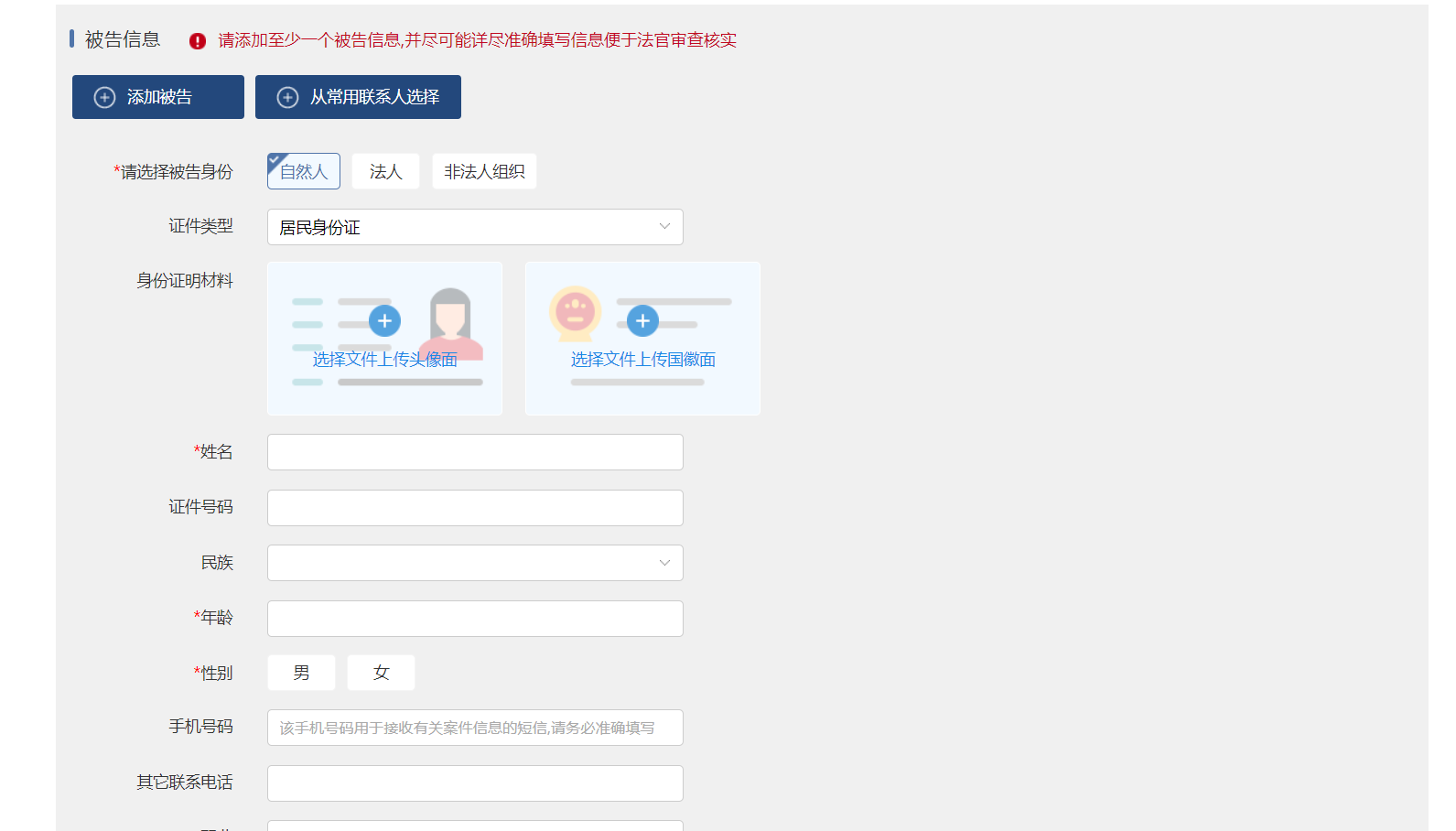This screenshot has height=831, width=1456.
Task: Select 法人 as defendant identity
Action: pyautogui.click(x=385, y=171)
